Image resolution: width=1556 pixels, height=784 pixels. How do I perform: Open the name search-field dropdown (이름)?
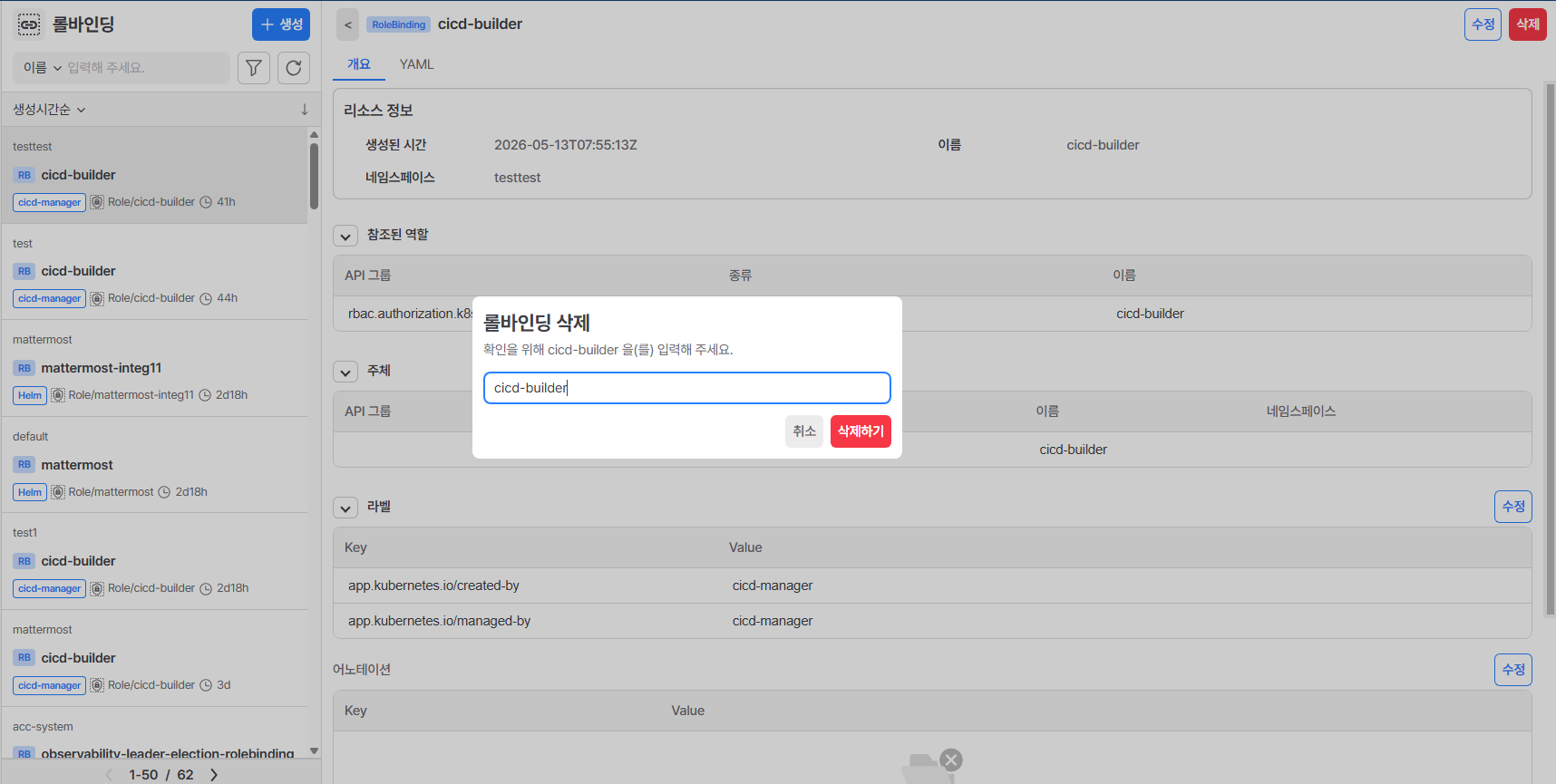43,68
